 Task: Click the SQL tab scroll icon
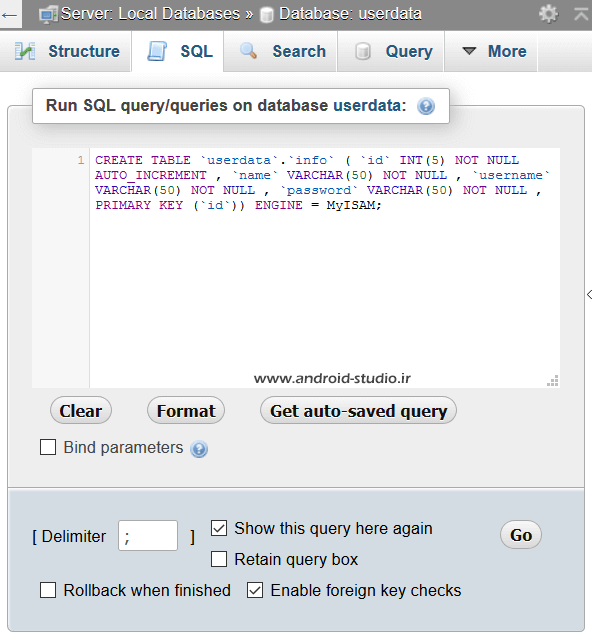pos(157,51)
